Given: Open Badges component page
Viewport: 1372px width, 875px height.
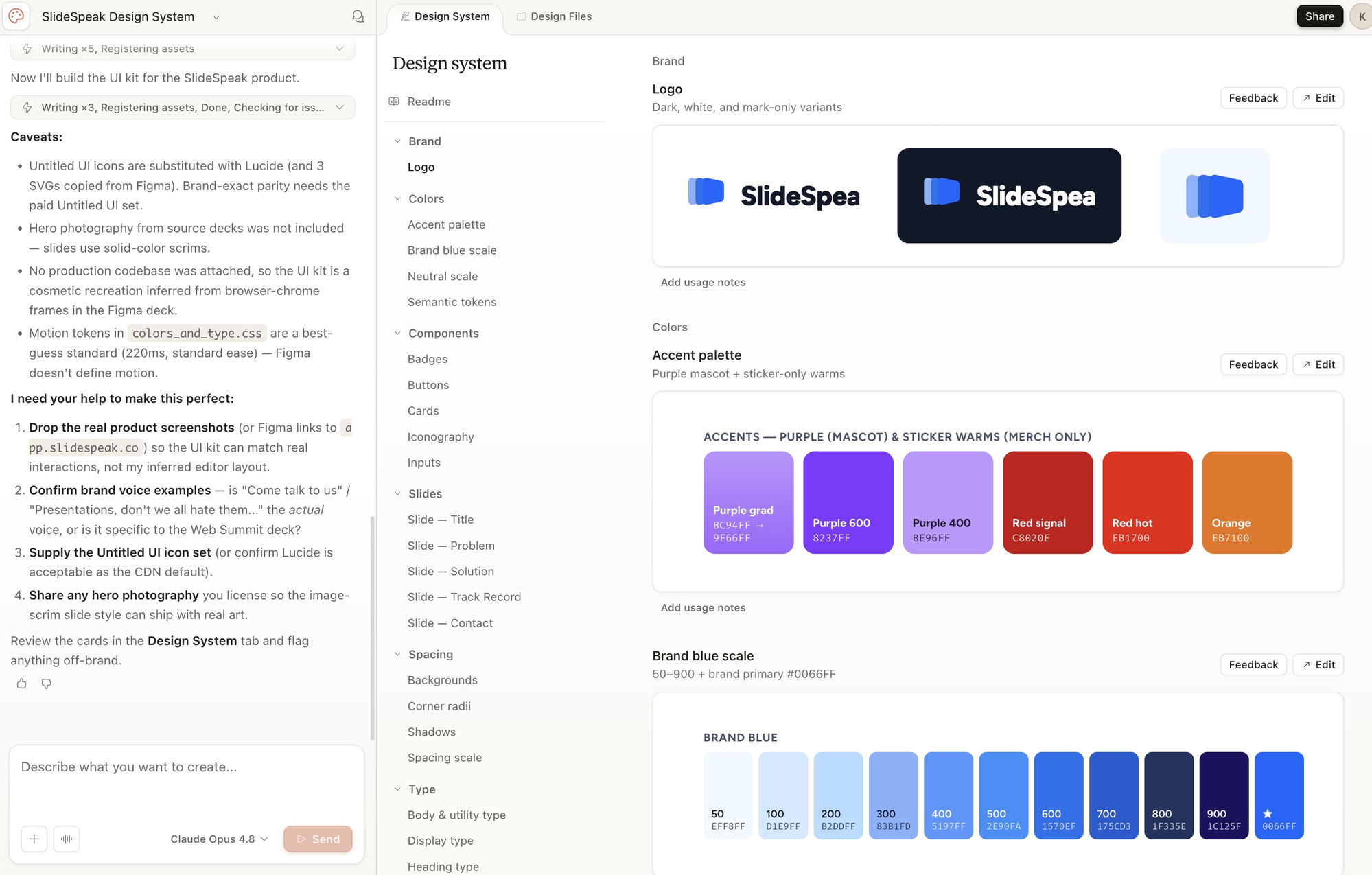Looking at the screenshot, I should [x=428, y=360].
